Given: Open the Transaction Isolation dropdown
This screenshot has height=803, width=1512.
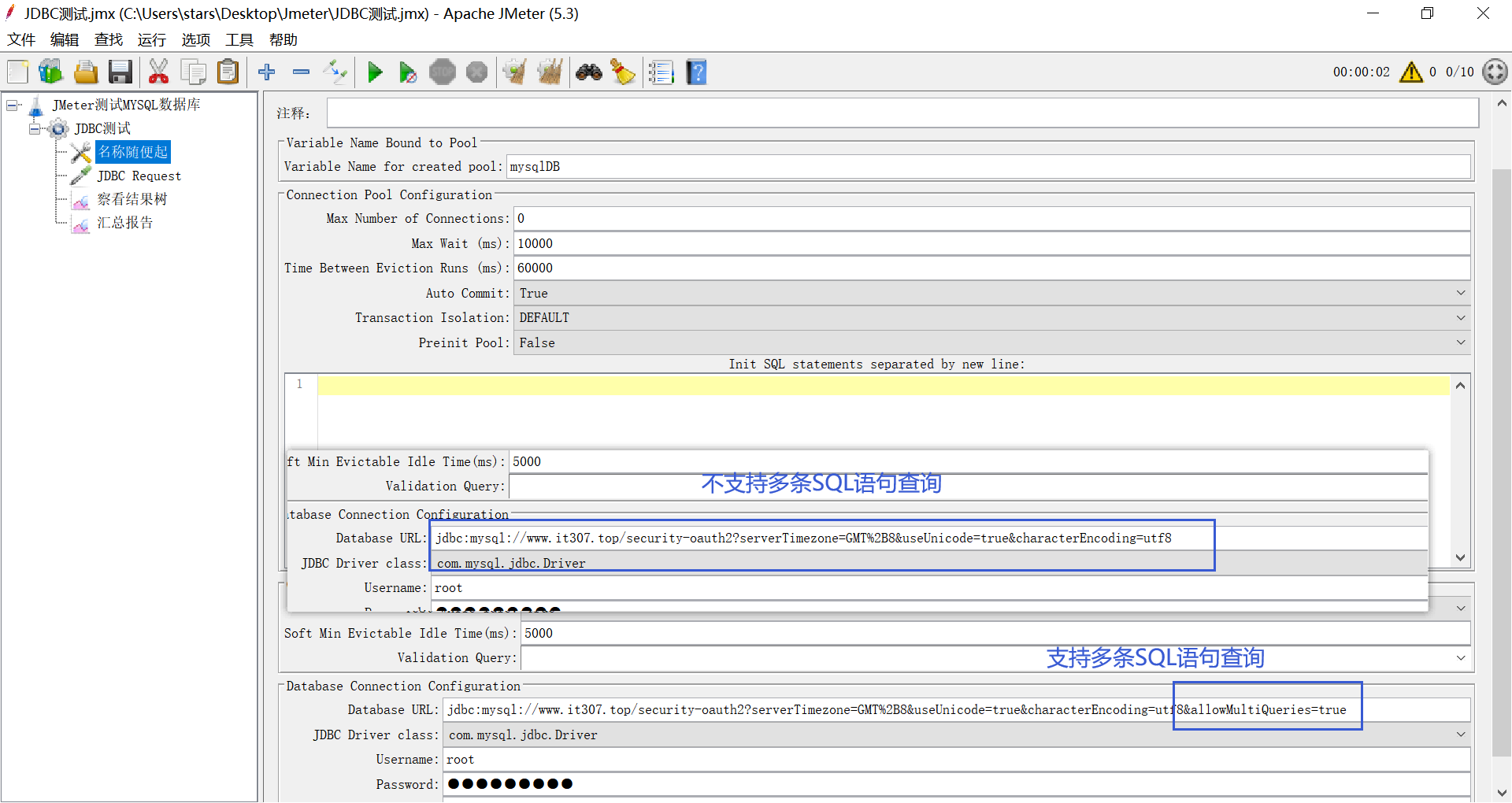Looking at the screenshot, I should tap(1460, 317).
